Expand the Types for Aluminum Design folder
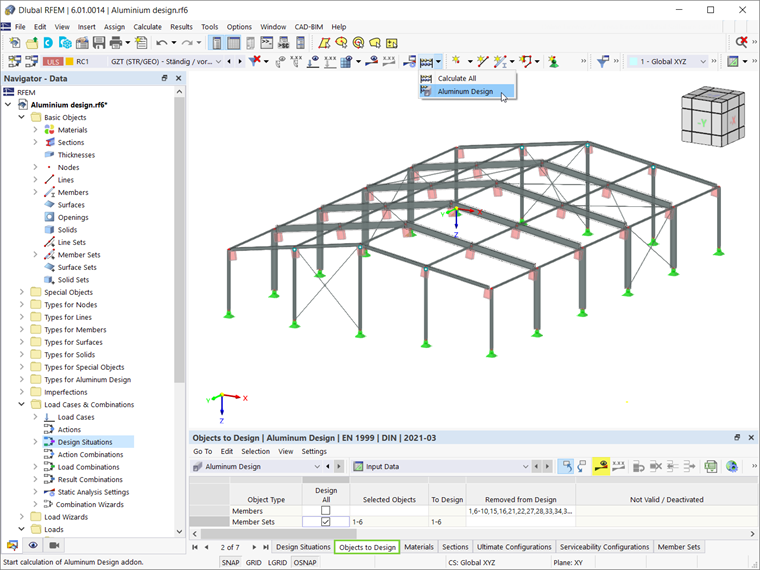The image size is (760, 570). pyautogui.click(x=21, y=380)
